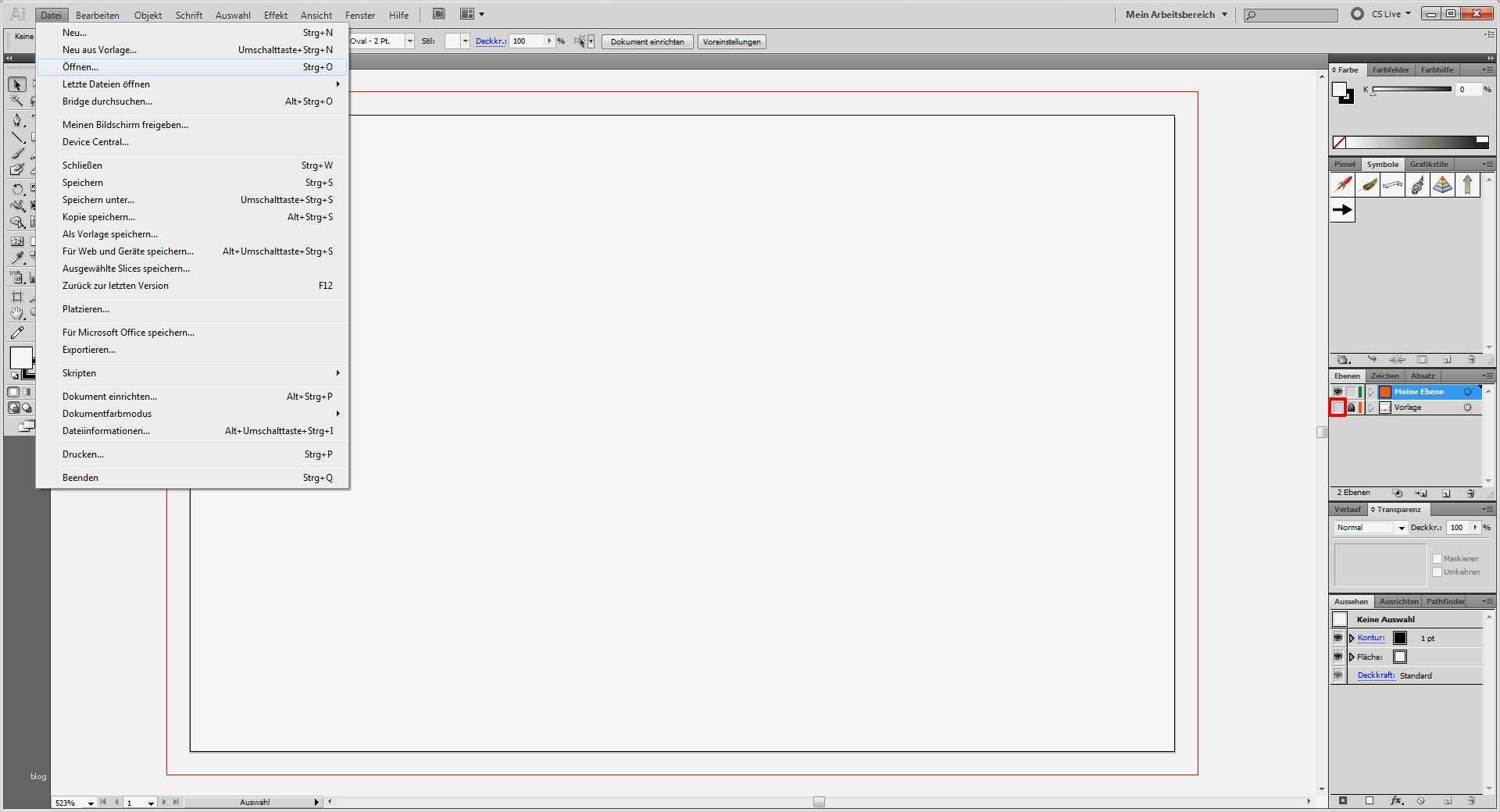This screenshot has height=812, width=1500.
Task: Show the Vorlage layer
Action: (1337, 407)
